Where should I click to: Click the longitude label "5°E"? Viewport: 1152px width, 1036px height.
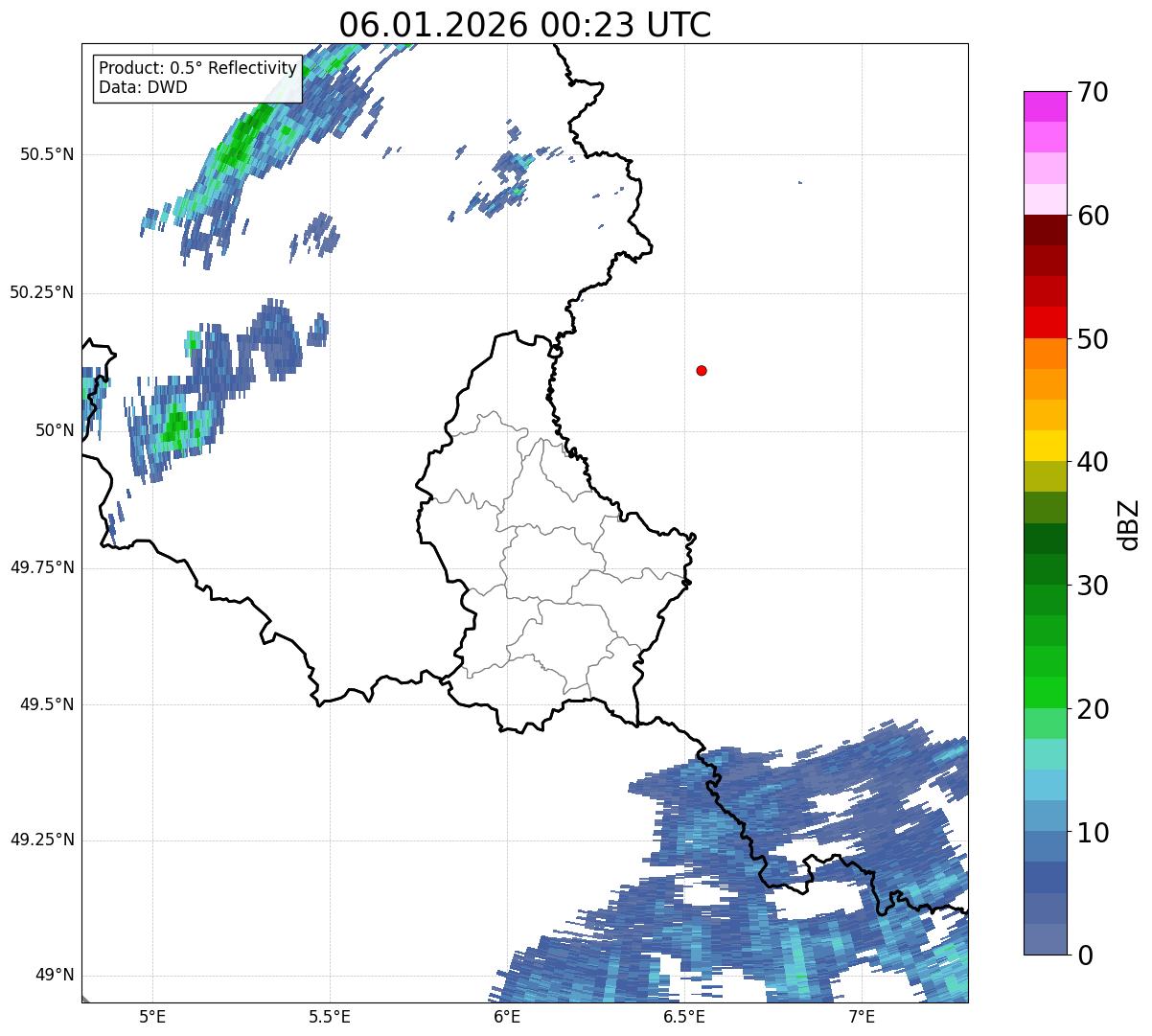pos(152,1017)
